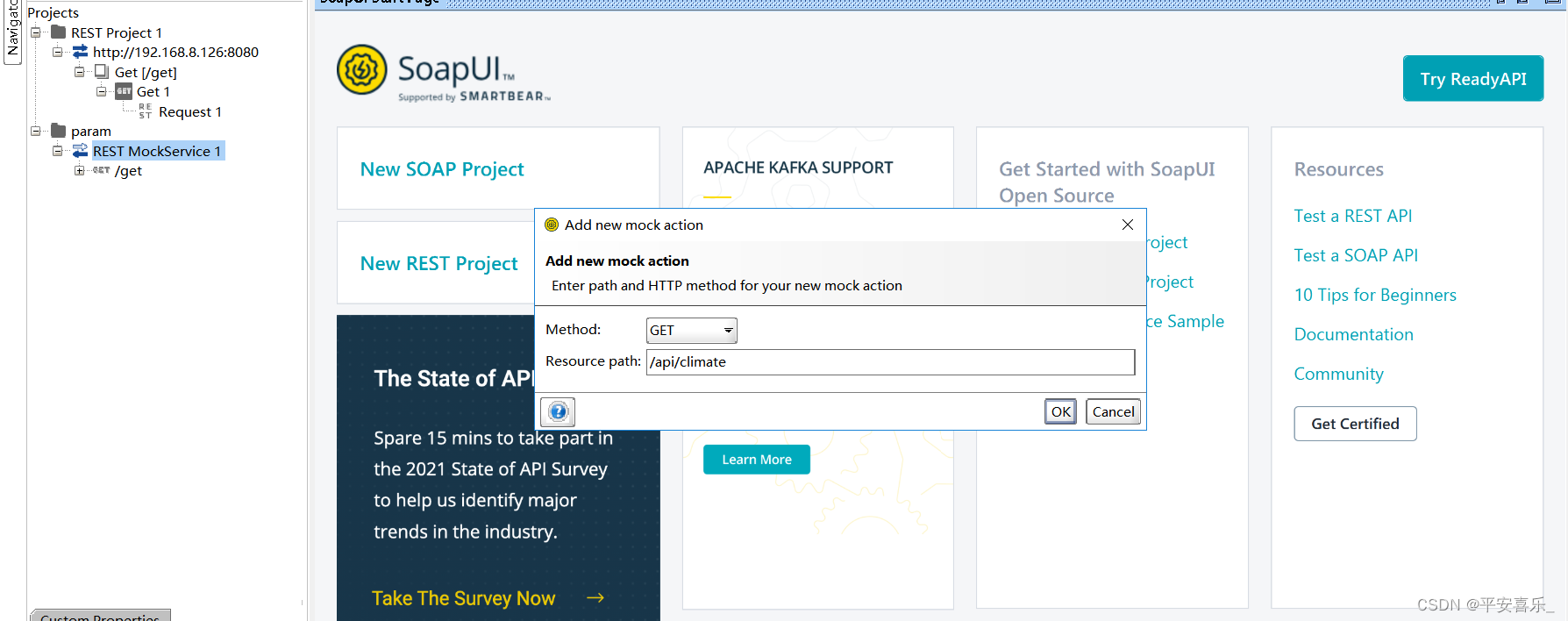Collapse the REST MockService 1 node
Viewport: 1568px width, 621px height.
click(x=58, y=151)
